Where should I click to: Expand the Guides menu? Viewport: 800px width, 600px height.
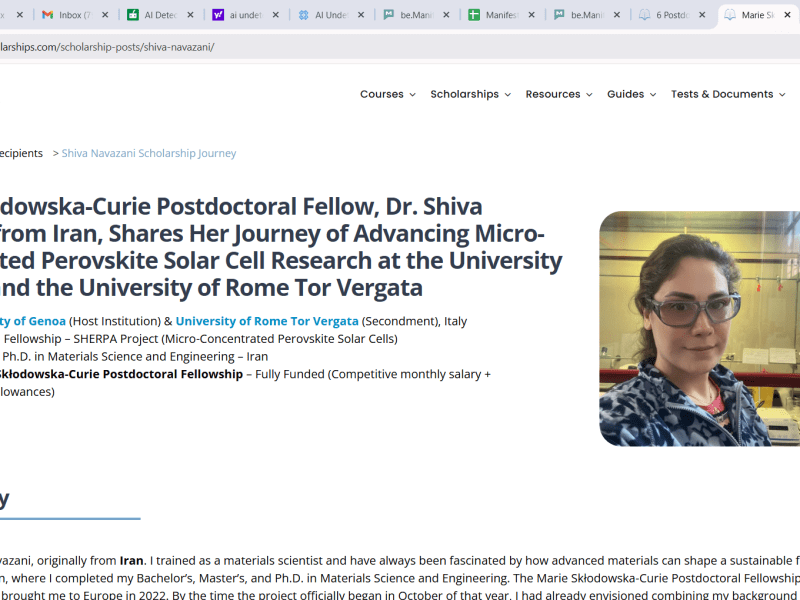[x=632, y=94]
